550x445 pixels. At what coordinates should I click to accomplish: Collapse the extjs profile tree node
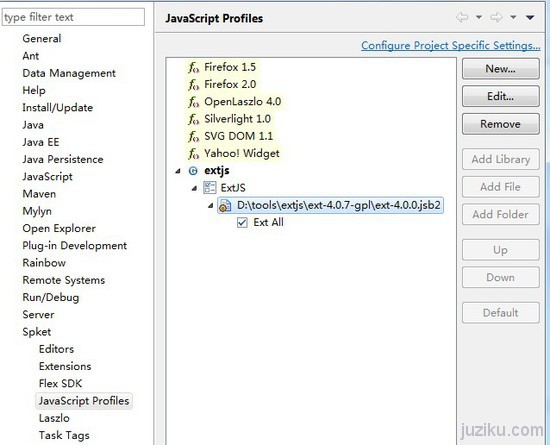(x=178, y=171)
